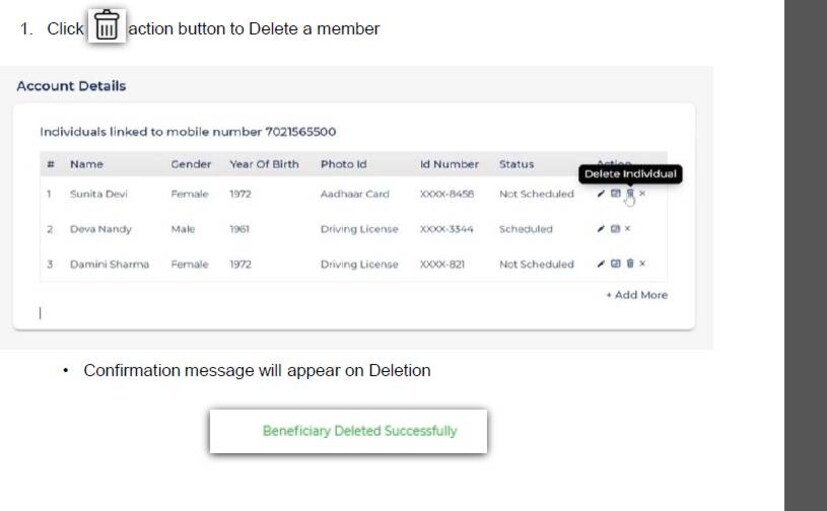Screen dimensions: 827x511
Task: Delete Damini Sharma with the trash icon
Action: (629, 264)
